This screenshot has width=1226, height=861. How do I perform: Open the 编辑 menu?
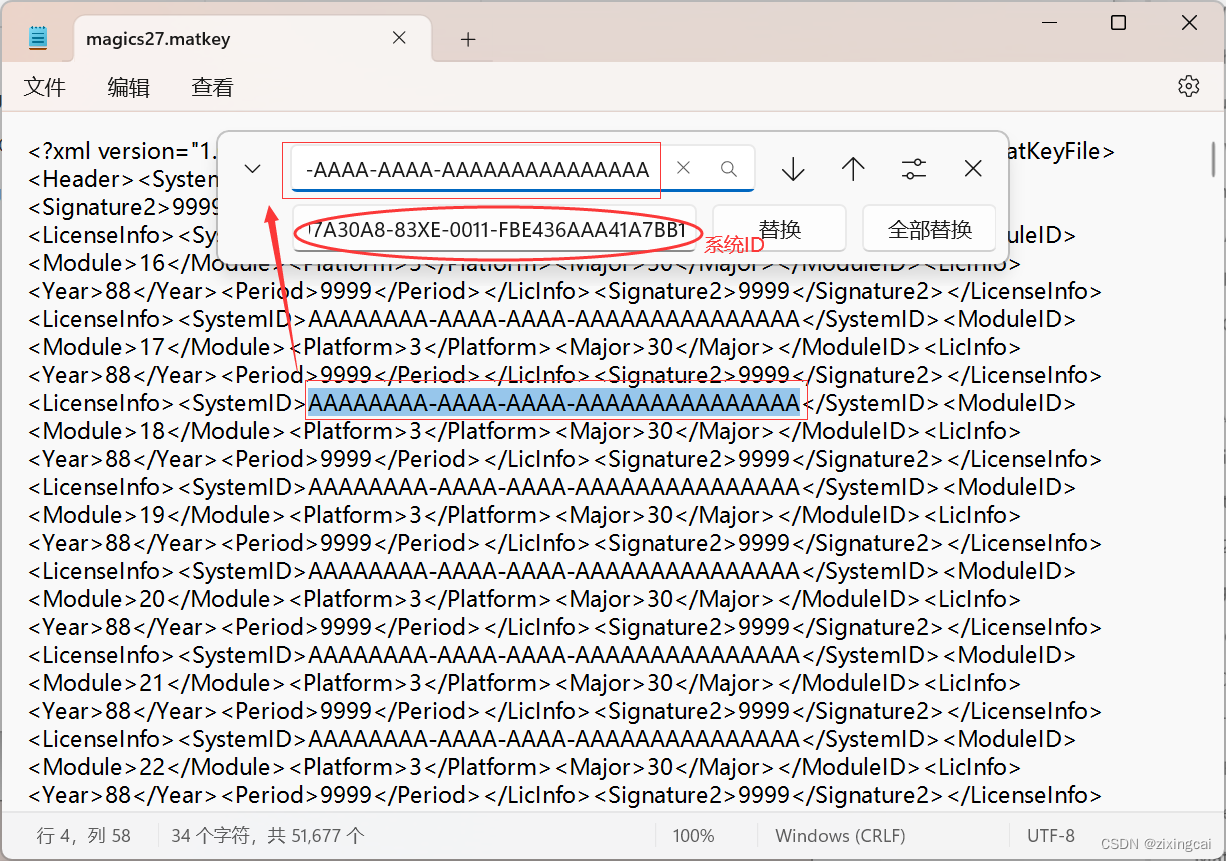pyautogui.click(x=128, y=87)
